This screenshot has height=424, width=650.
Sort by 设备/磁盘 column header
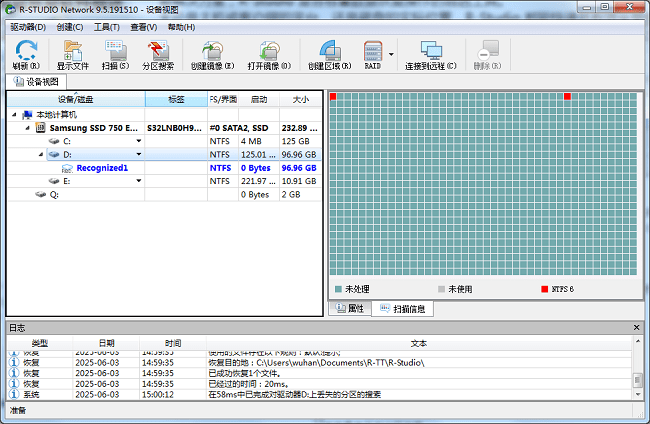click(76, 99)
